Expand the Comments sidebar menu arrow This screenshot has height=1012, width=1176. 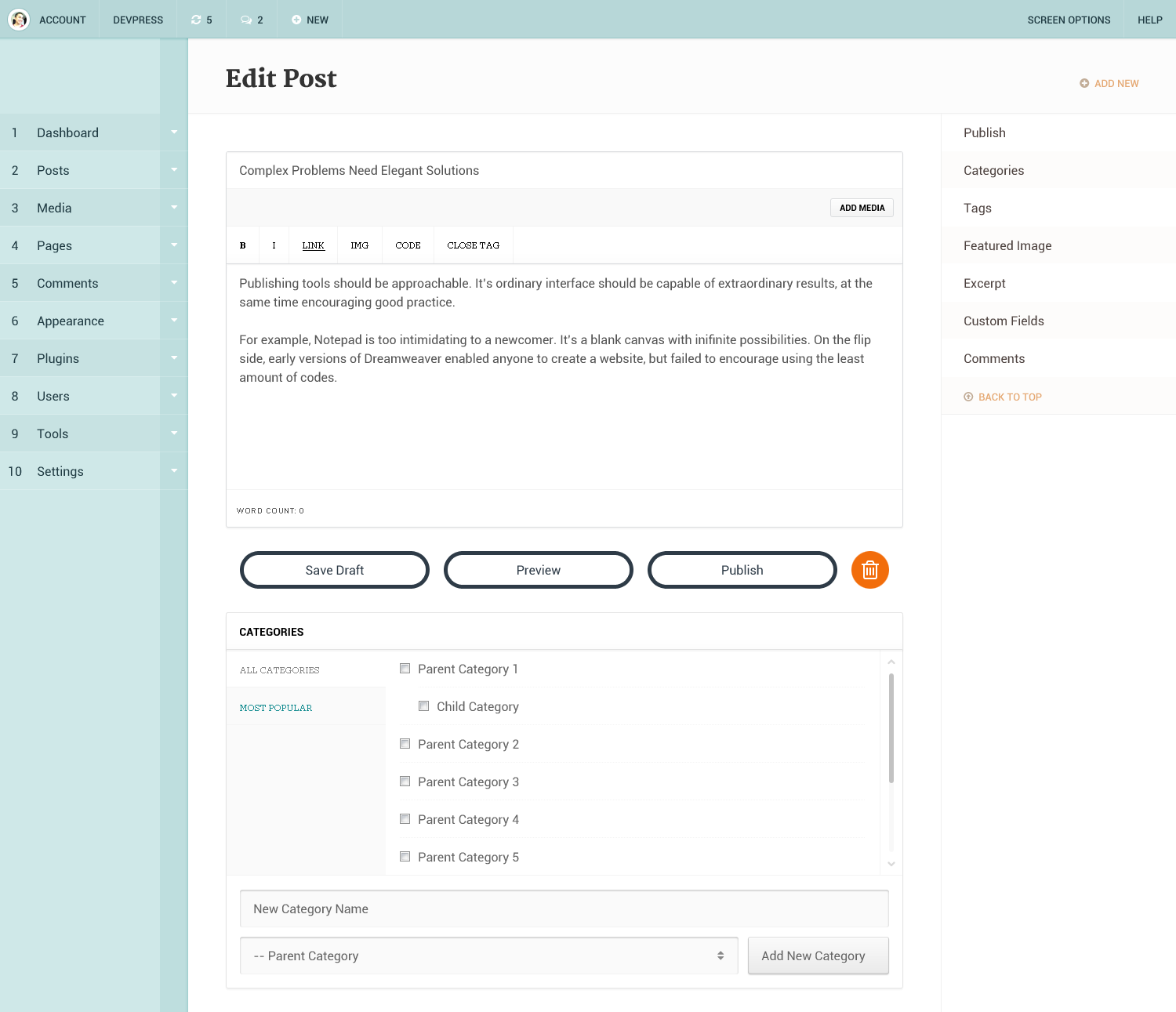click(x=174, y=283)
